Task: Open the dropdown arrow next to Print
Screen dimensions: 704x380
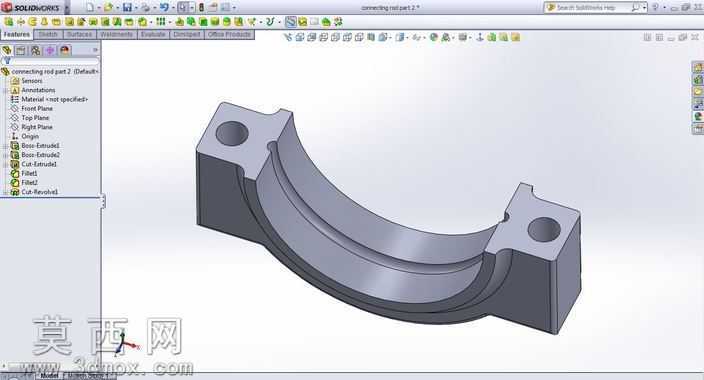Action: point(154,8)
